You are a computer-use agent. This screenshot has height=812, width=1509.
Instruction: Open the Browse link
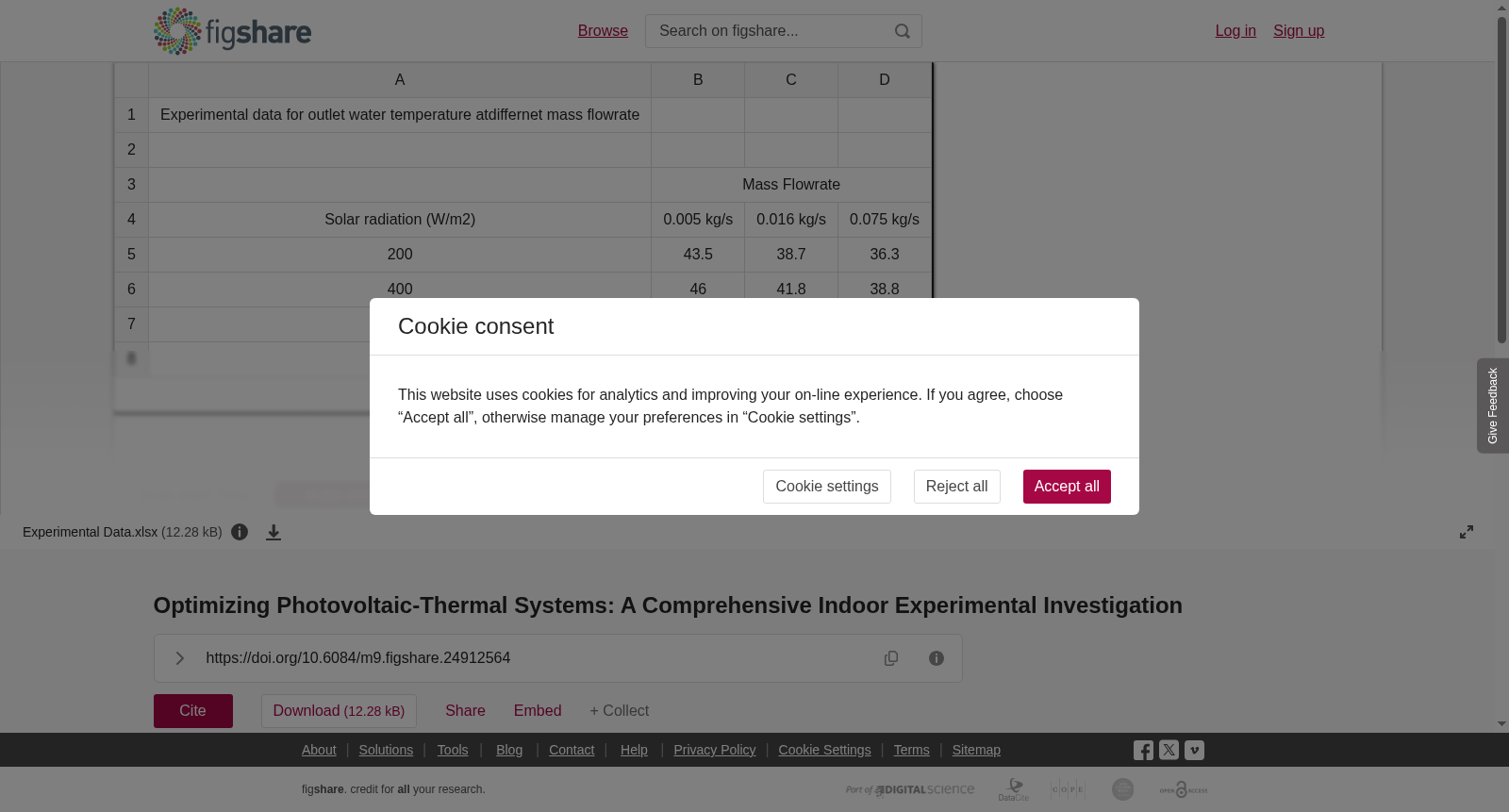603,31
